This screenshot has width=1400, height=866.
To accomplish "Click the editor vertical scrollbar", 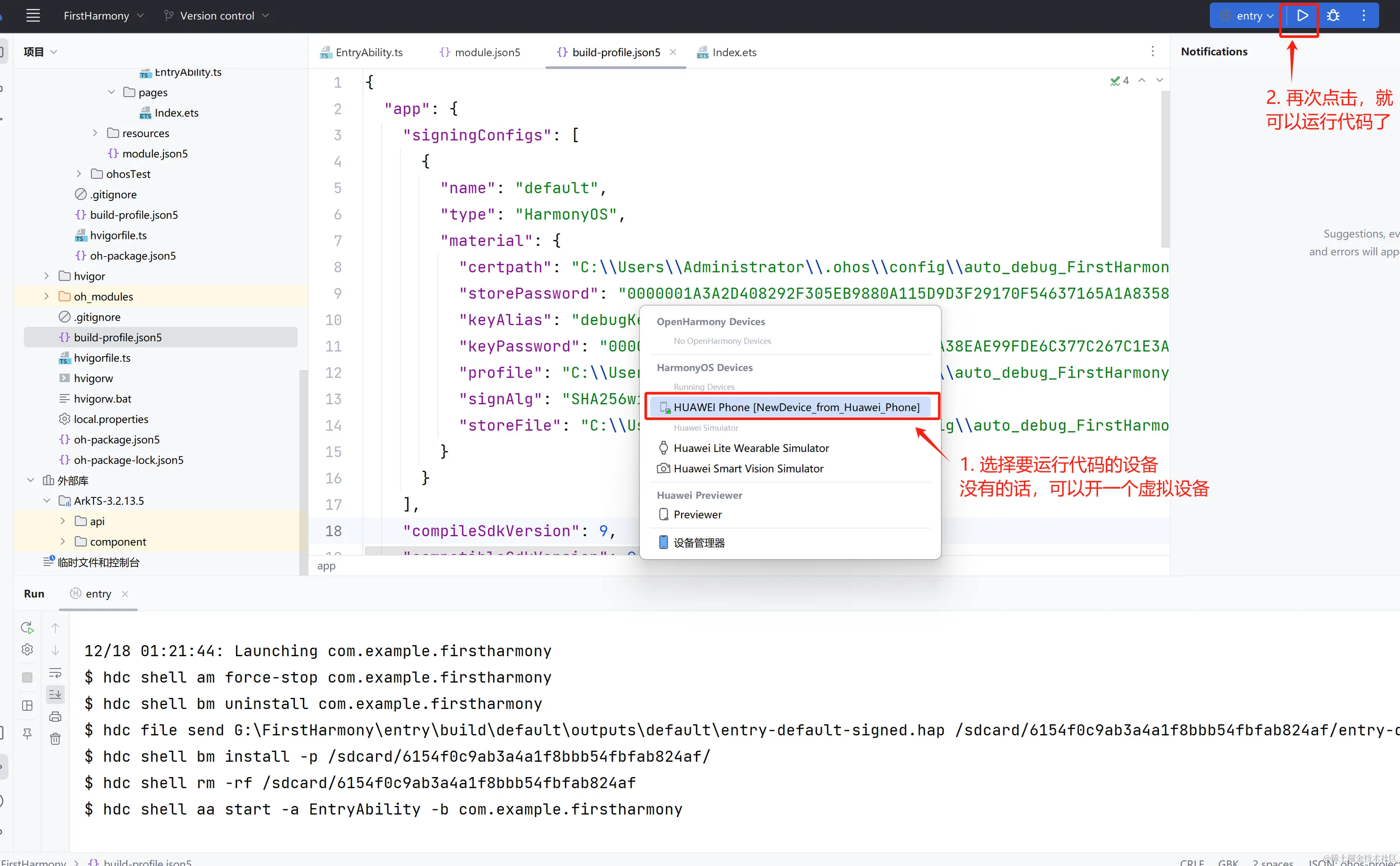I will point(1165,169).
